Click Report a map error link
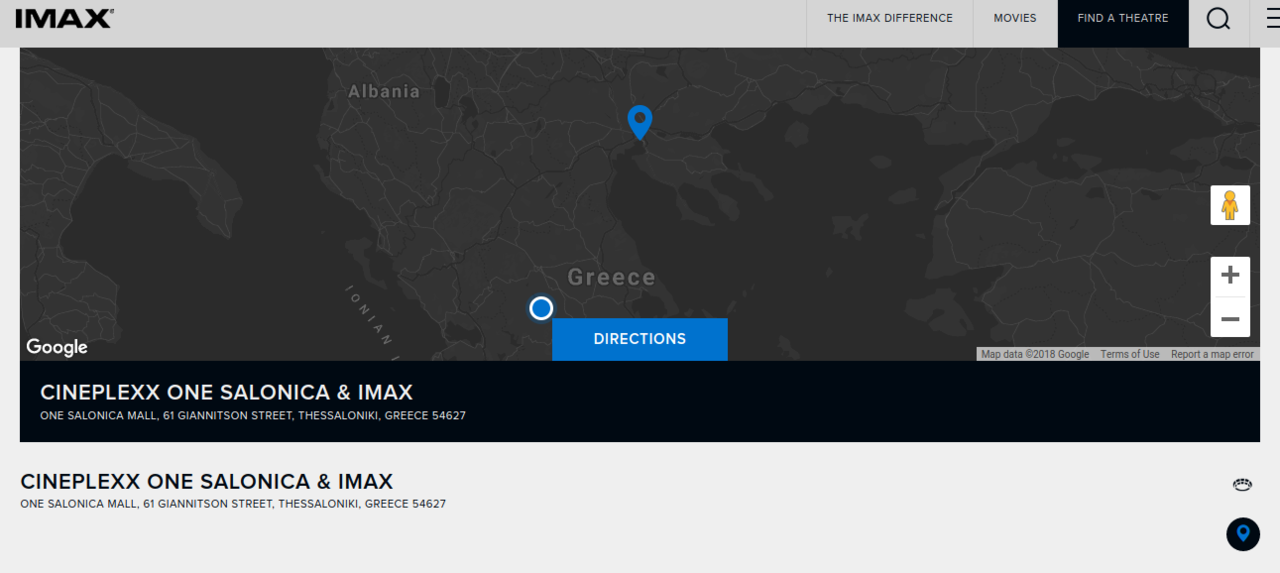 point(1212,354)
